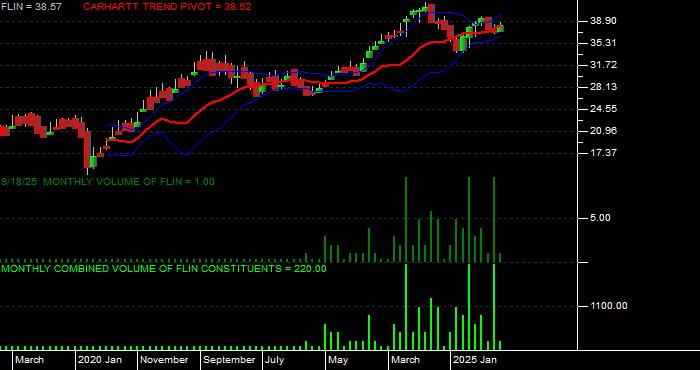700x370 pixels.
Task: Click the 2025 Jan timeline label
Action: (x=475, y=360)
